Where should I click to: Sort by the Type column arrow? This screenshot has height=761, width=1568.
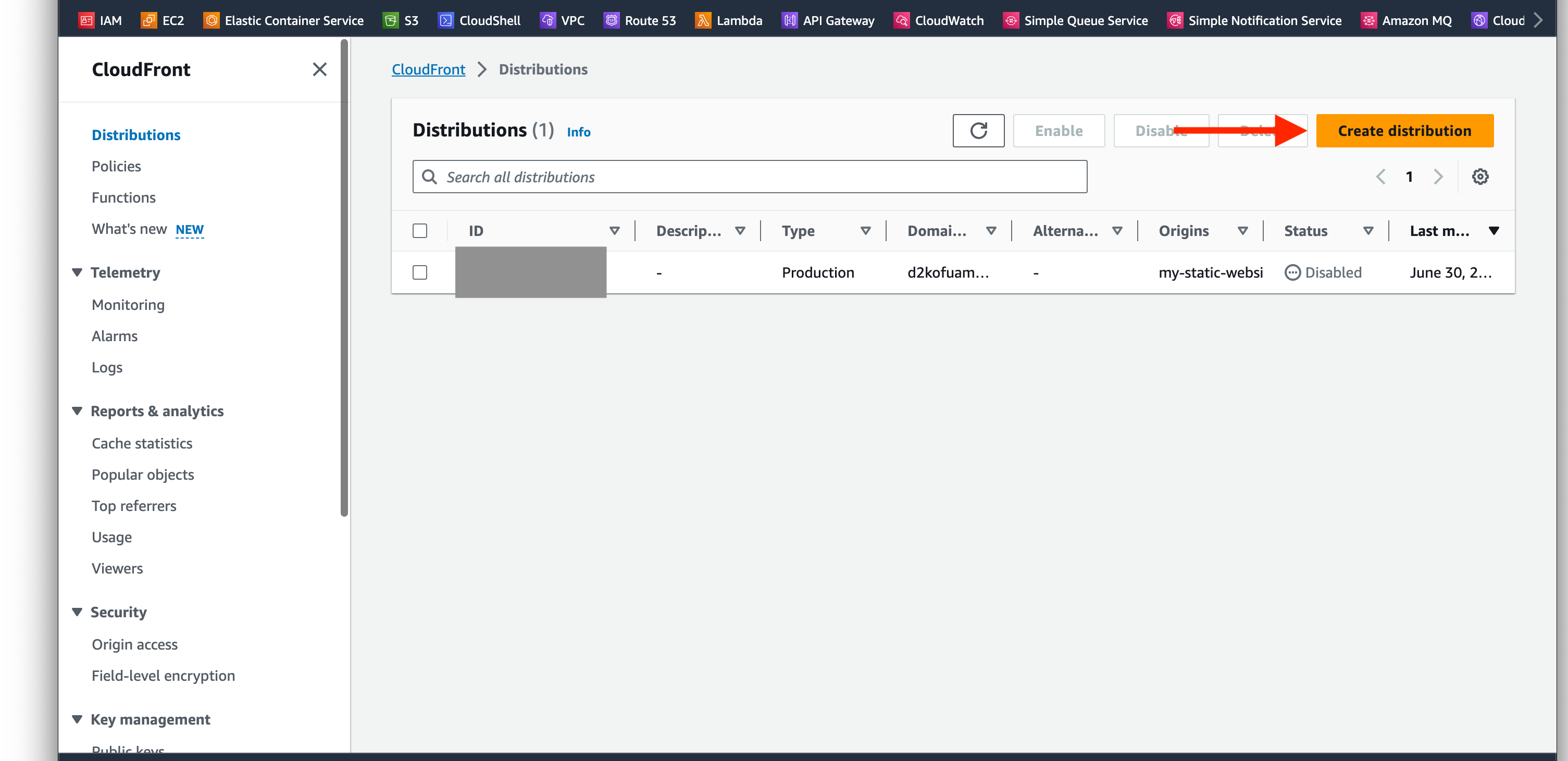click(x=865, y=231)
